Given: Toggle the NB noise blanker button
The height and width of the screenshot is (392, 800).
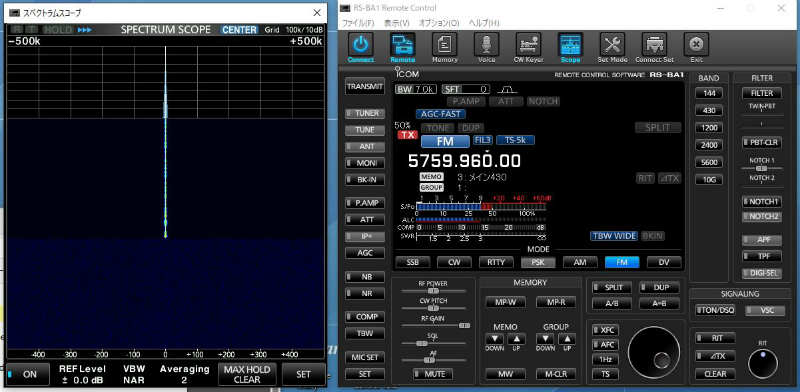Looking at the screenshot, I should point(365,277).
